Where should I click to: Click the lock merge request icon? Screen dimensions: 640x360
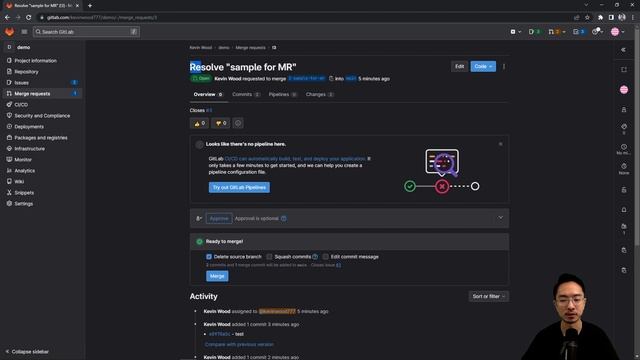pyautogui.click(x=624, y=190)
